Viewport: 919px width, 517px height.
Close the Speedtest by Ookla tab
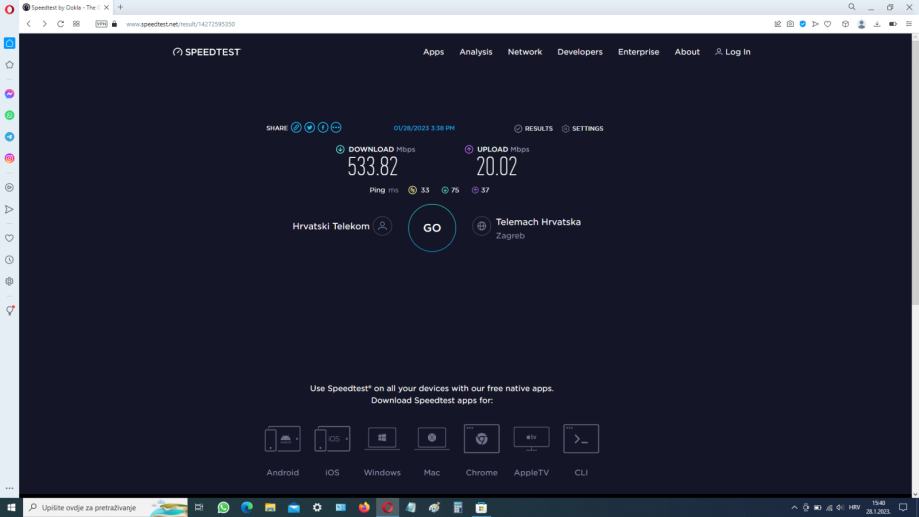(106, 8)
